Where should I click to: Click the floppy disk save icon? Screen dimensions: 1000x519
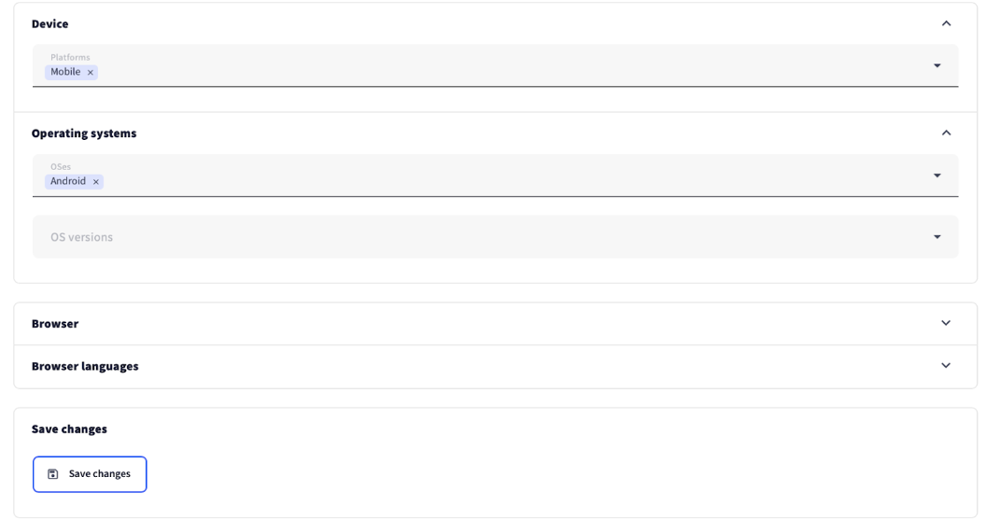pyautogui.click(x=54, y=474)
